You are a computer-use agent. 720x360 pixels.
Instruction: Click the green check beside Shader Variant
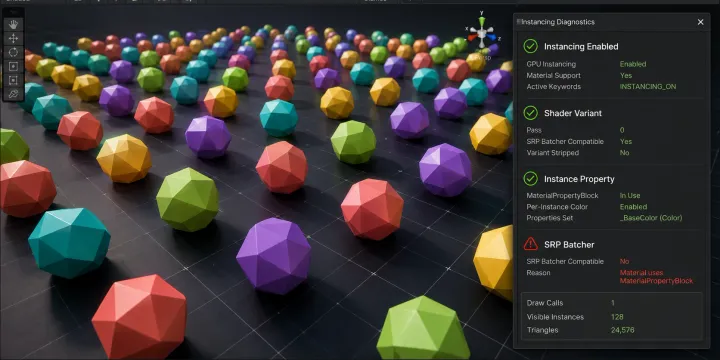[530, 113]
